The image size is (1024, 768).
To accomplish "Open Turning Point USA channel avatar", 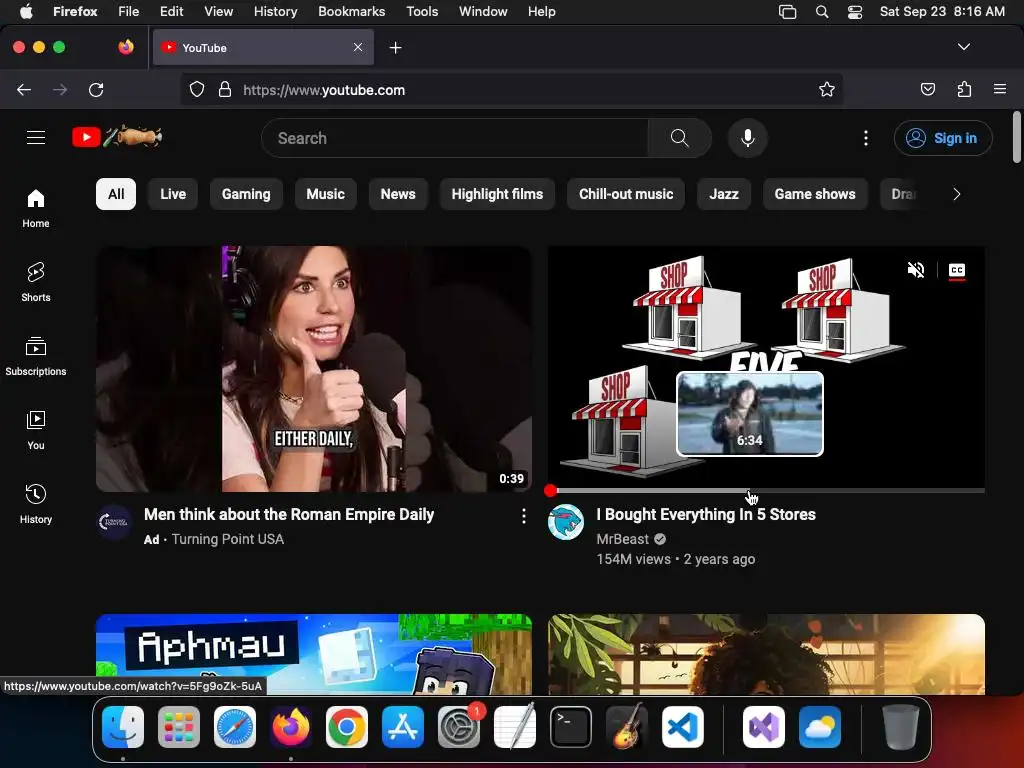I will click(114, 522).
